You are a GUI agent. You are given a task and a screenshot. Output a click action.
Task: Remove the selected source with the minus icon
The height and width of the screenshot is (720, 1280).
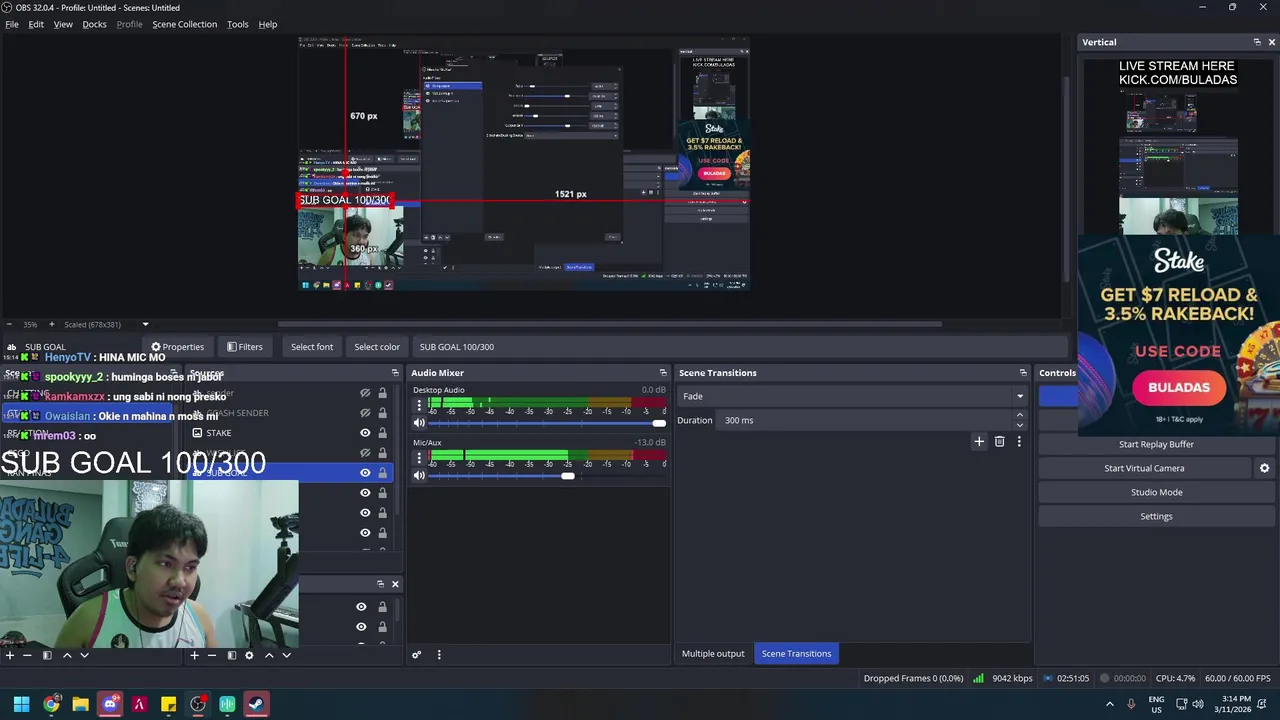pos(212,655)
